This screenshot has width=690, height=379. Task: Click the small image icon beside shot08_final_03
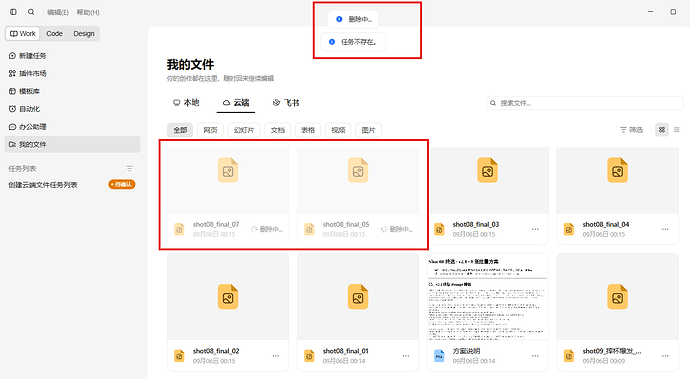(x=439, y=229)
